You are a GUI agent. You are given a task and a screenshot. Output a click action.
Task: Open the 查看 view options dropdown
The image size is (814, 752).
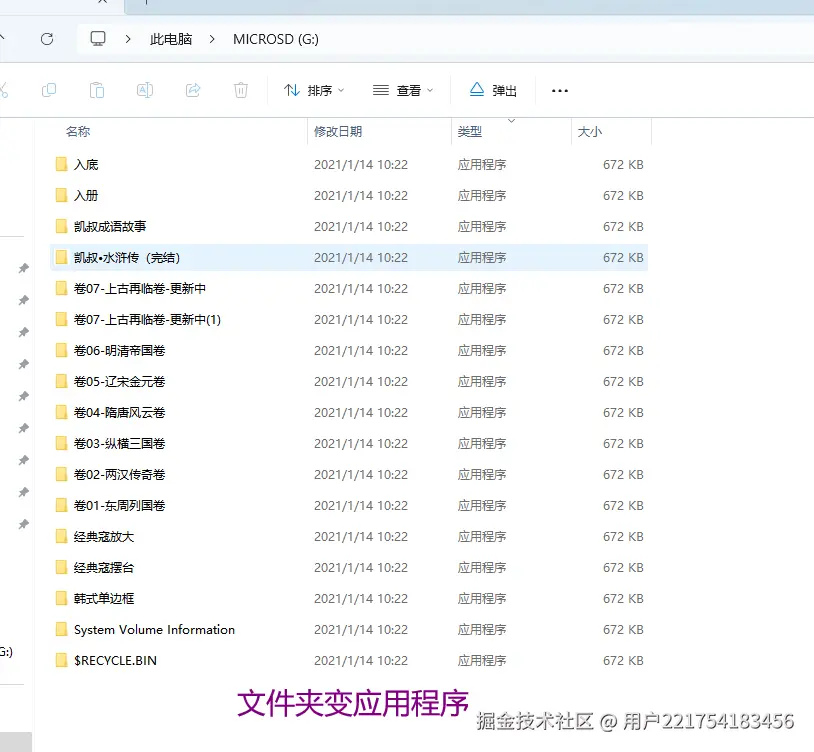[x=403, y=89]
